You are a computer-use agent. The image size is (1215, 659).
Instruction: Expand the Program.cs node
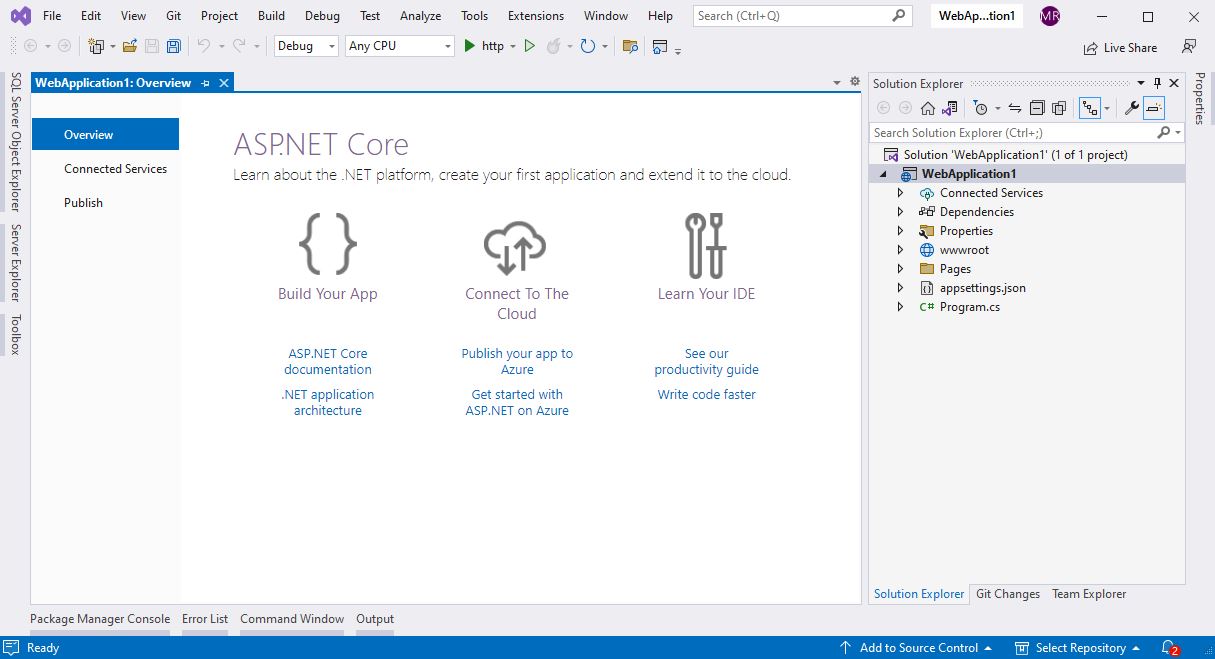(900, 307)
